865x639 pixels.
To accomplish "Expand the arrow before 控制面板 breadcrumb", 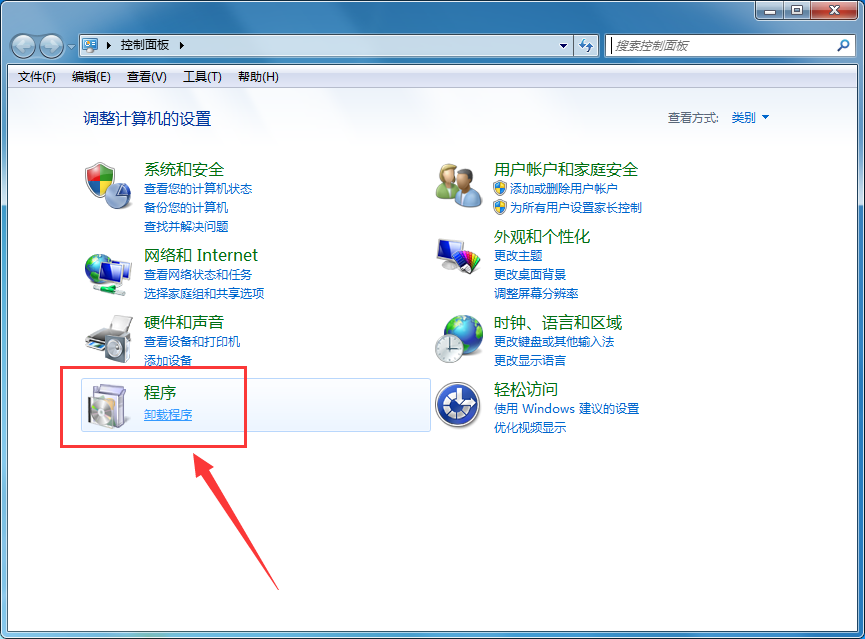I will click(x=109, y=45).
